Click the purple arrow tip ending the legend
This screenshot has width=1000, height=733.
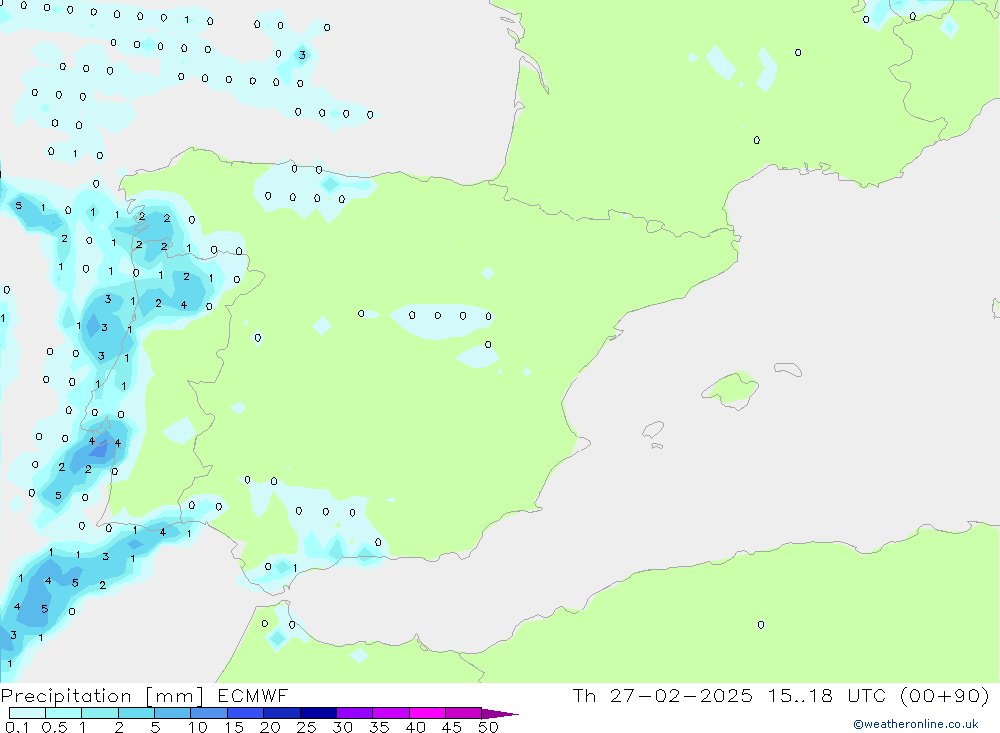pyautogui.click(x=500, y=714)
